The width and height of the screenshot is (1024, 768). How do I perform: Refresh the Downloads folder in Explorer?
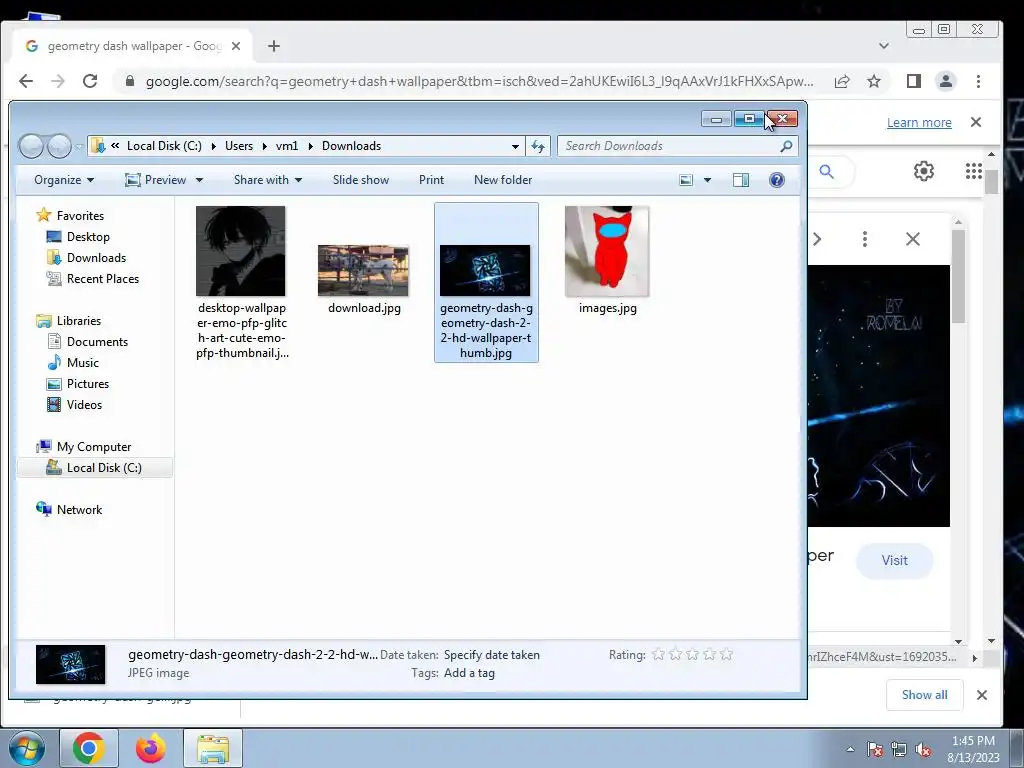(x=538, y=146)
